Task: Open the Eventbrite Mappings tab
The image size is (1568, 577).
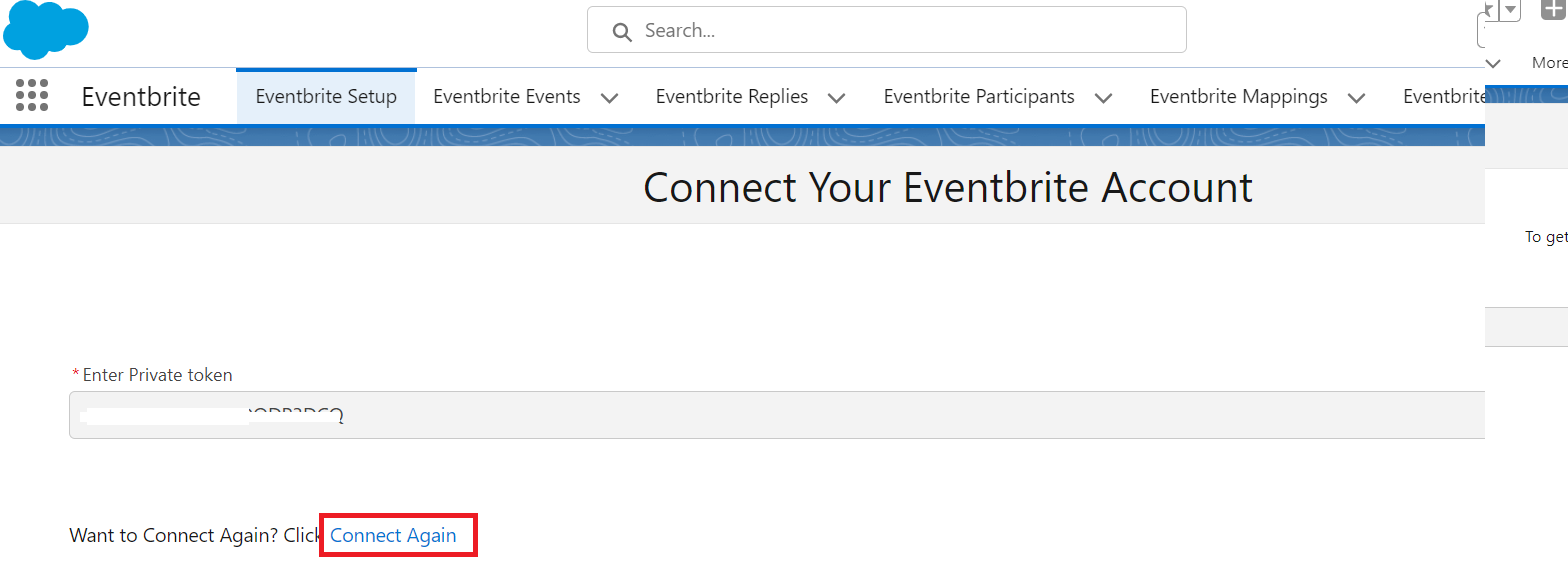Action: (x=1239, y=97)
